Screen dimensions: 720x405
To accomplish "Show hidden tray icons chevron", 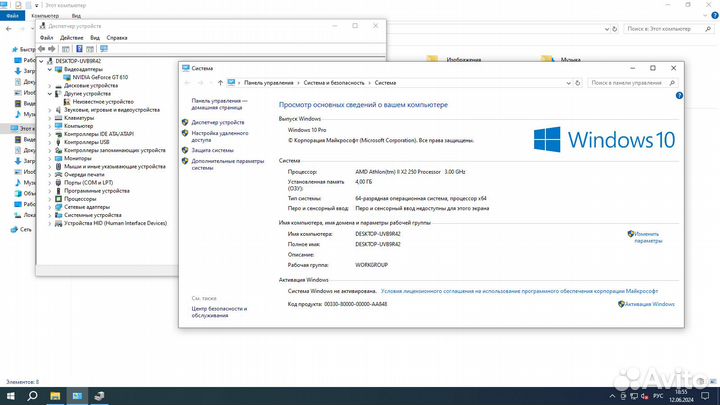I will coord(612,396).
